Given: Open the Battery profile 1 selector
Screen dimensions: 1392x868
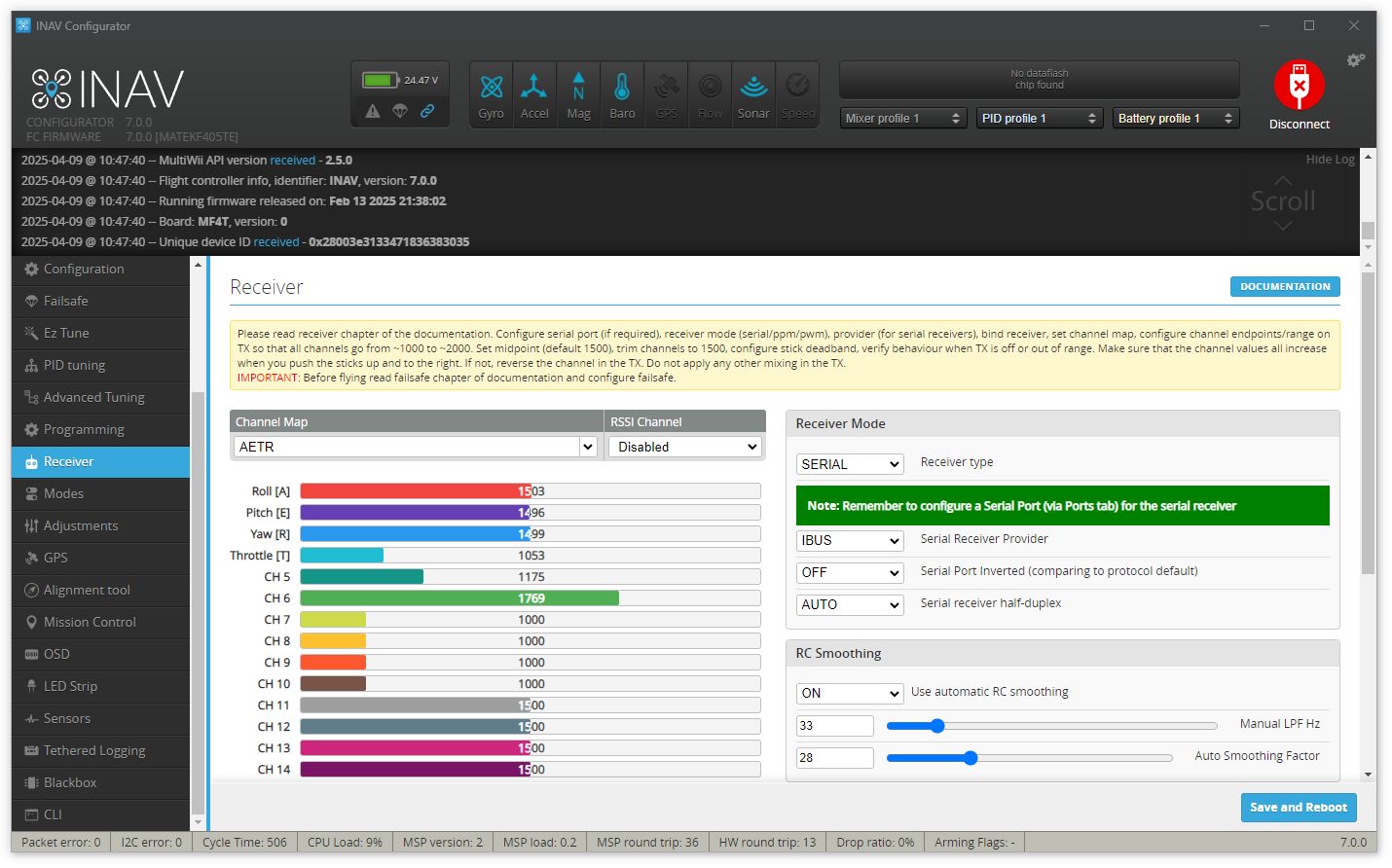Looking at the screenshot, I should click(x=1176, y=118).
